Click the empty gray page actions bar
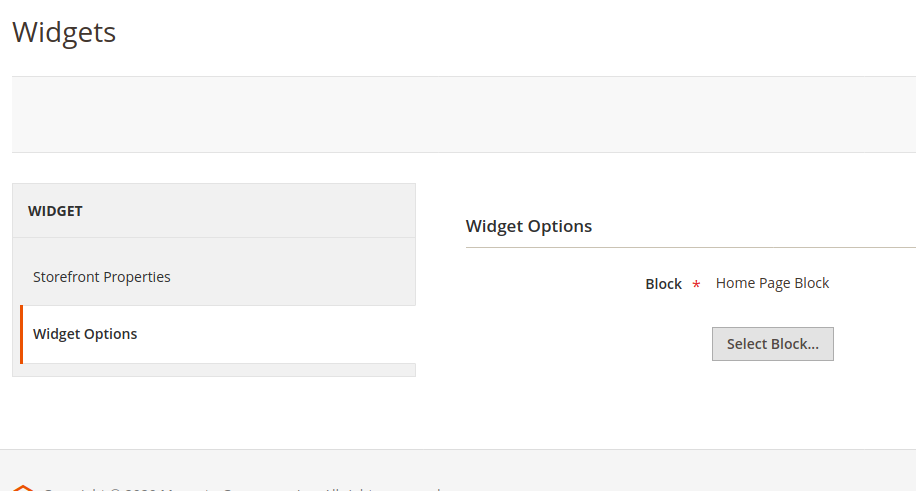This screenshot has width=916, height=491. click(460, 114)
